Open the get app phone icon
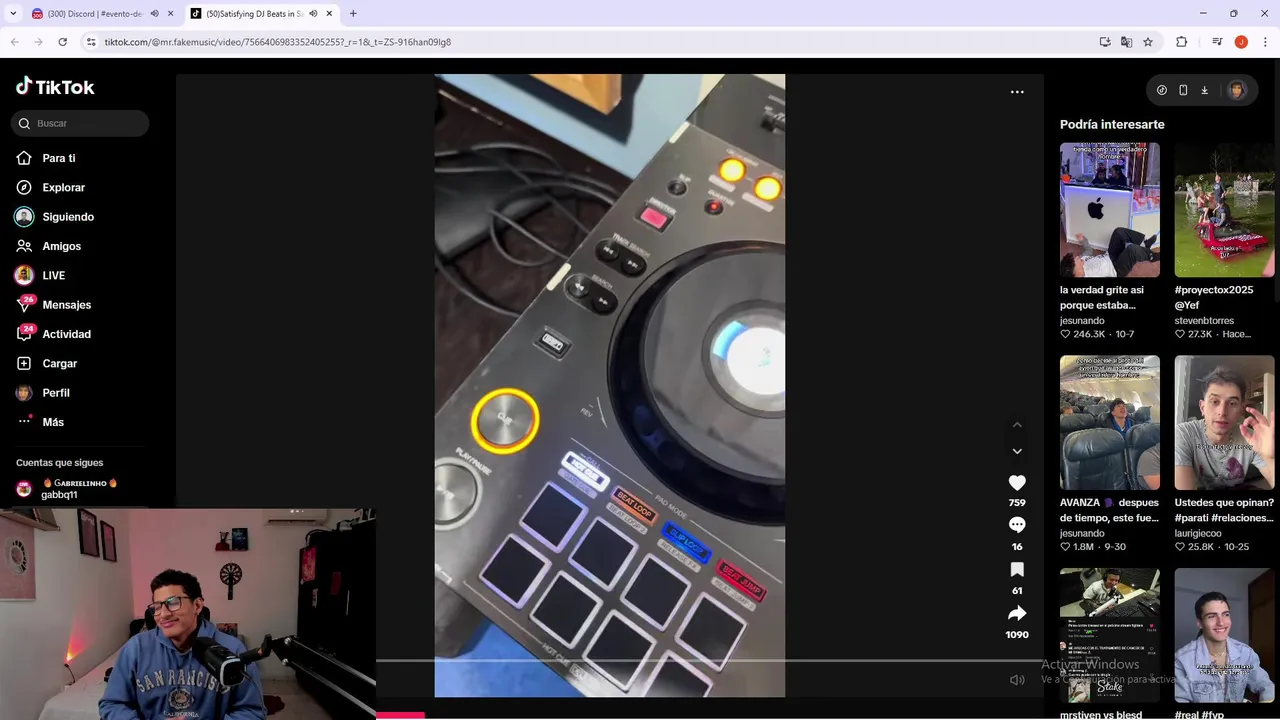 pos(1183,90)
